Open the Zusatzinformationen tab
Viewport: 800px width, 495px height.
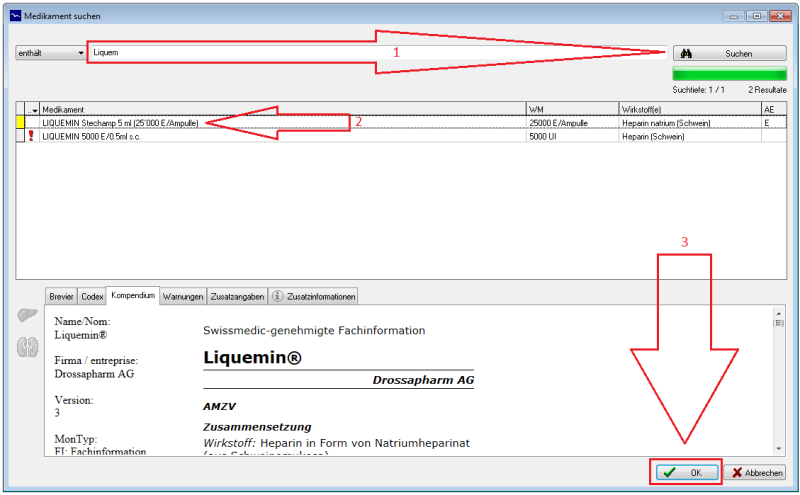pyautogui.click(x=313, y=296)
